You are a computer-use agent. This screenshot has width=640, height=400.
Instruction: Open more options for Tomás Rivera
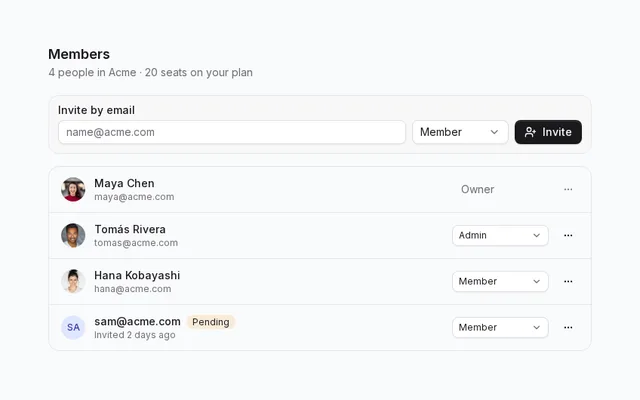coord(568,236)
